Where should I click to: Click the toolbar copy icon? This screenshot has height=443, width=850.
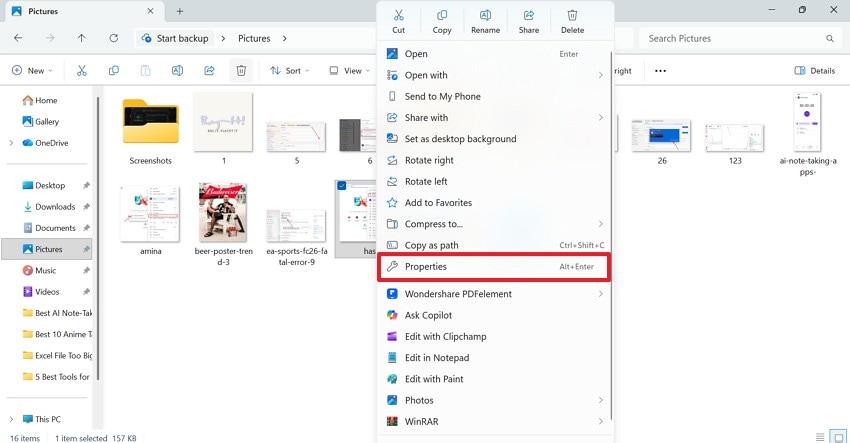[114, 70]
